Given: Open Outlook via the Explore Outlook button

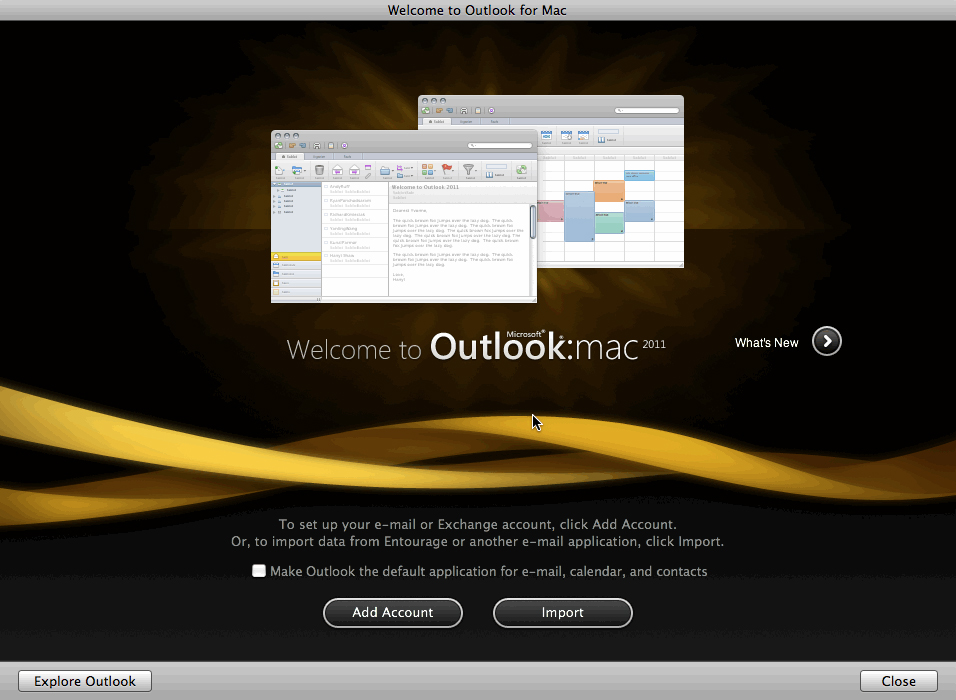Looking at the screenshot, I should pyautogui.click(x=85, y=681).
